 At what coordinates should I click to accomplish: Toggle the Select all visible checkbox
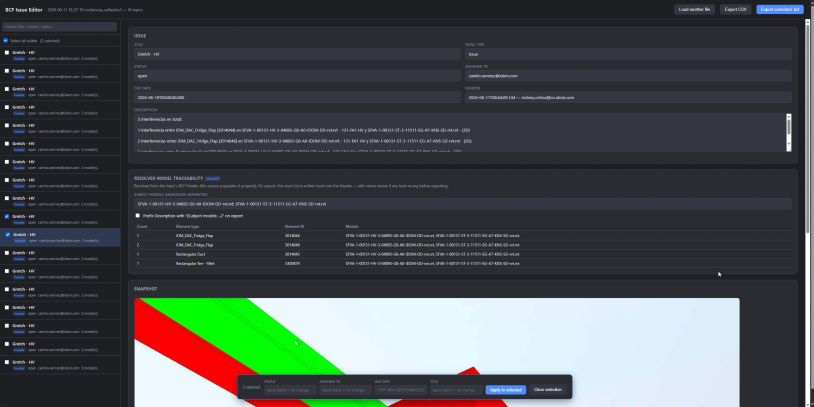(6, 40)
